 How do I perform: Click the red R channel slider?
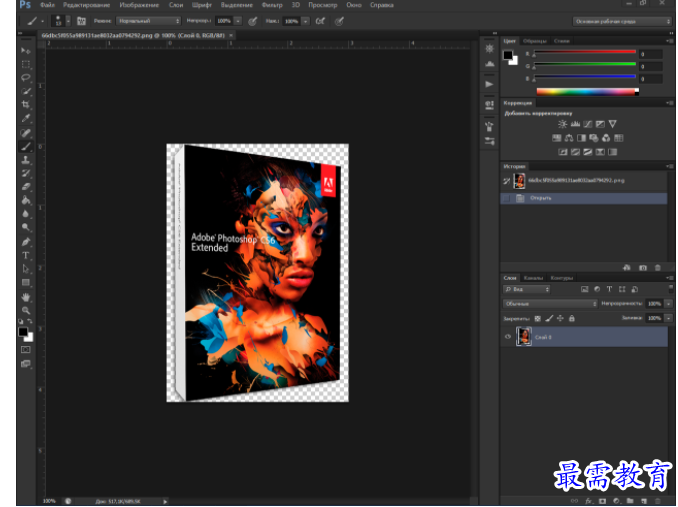click(x=585, y=54)
